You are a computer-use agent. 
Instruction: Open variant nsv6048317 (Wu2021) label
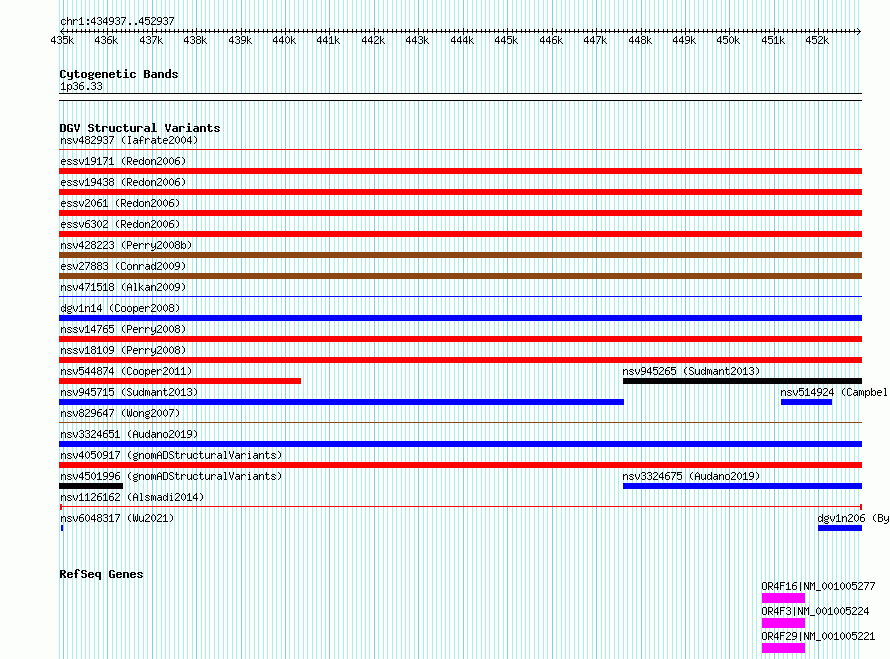117,518
